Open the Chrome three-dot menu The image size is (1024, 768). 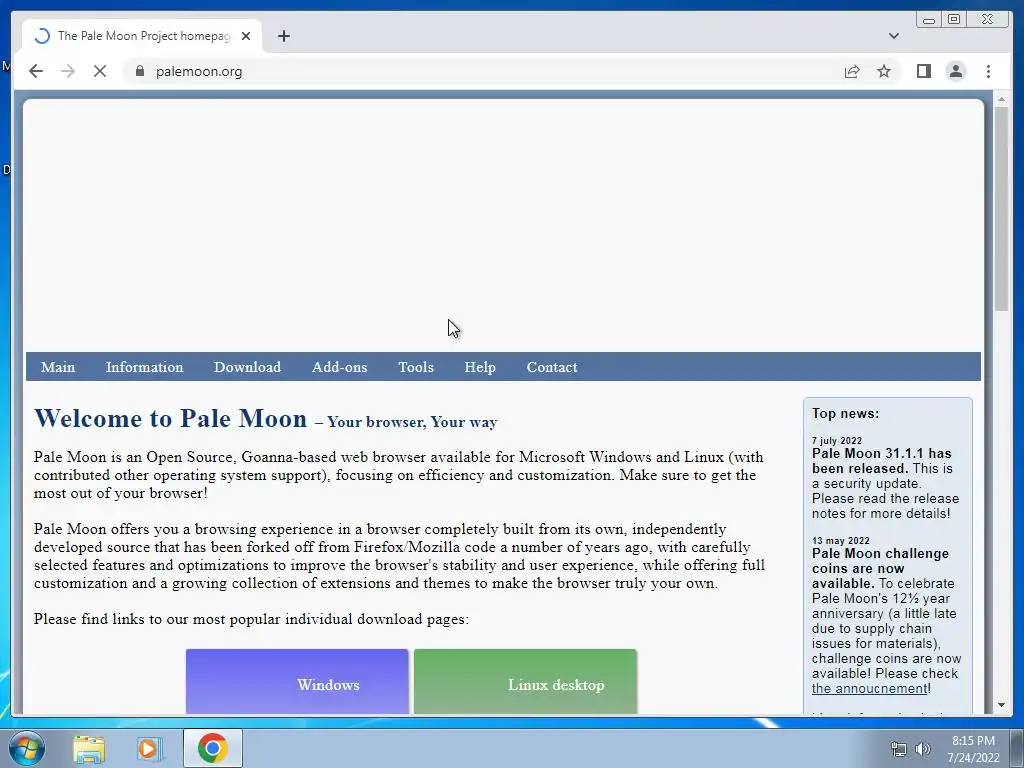988,71
